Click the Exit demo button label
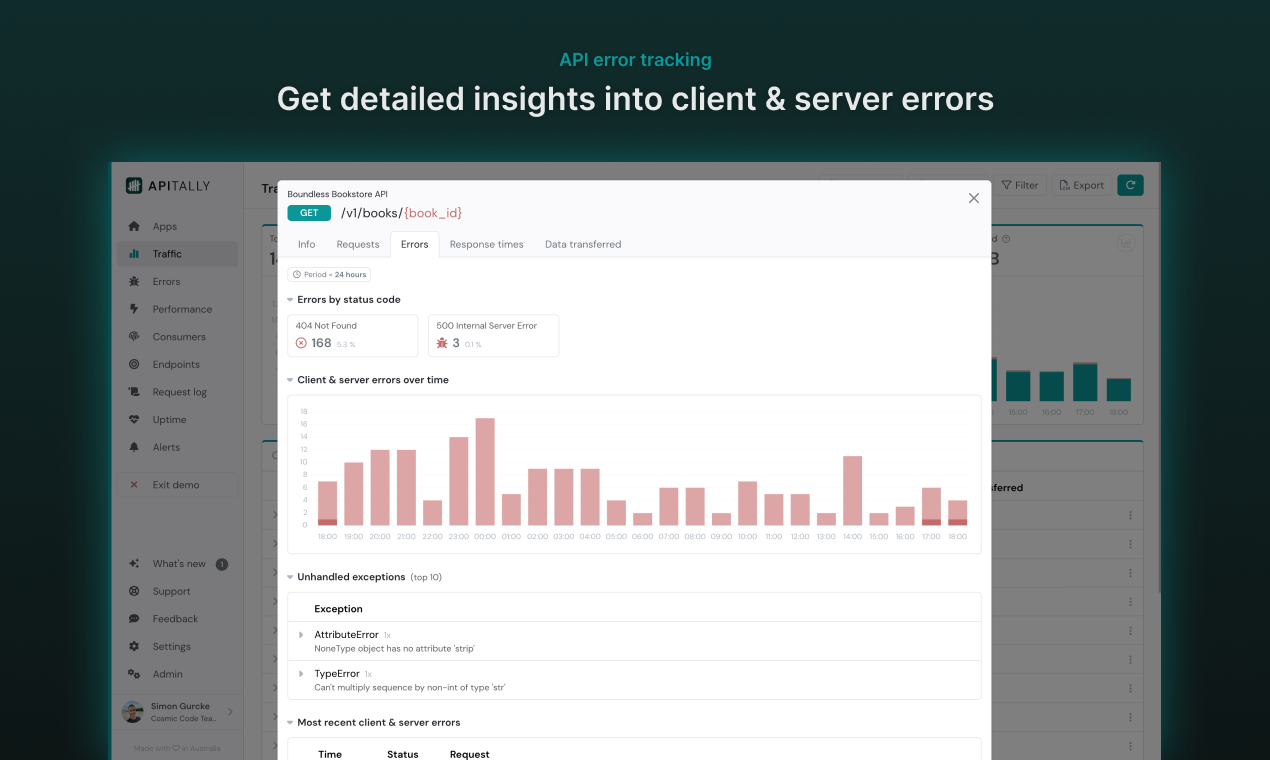This screenshot has height=760, width=1270. pyautogui.click(x=176, y=485)
